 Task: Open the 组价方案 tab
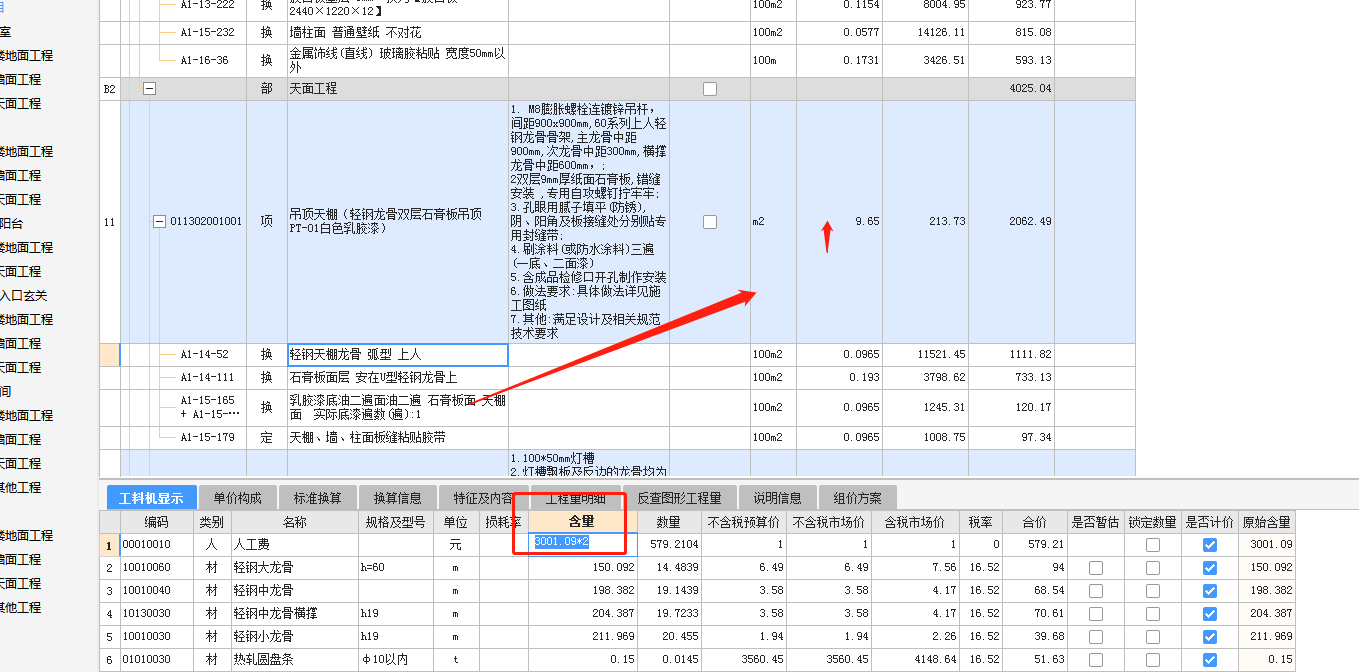[858, 498]
